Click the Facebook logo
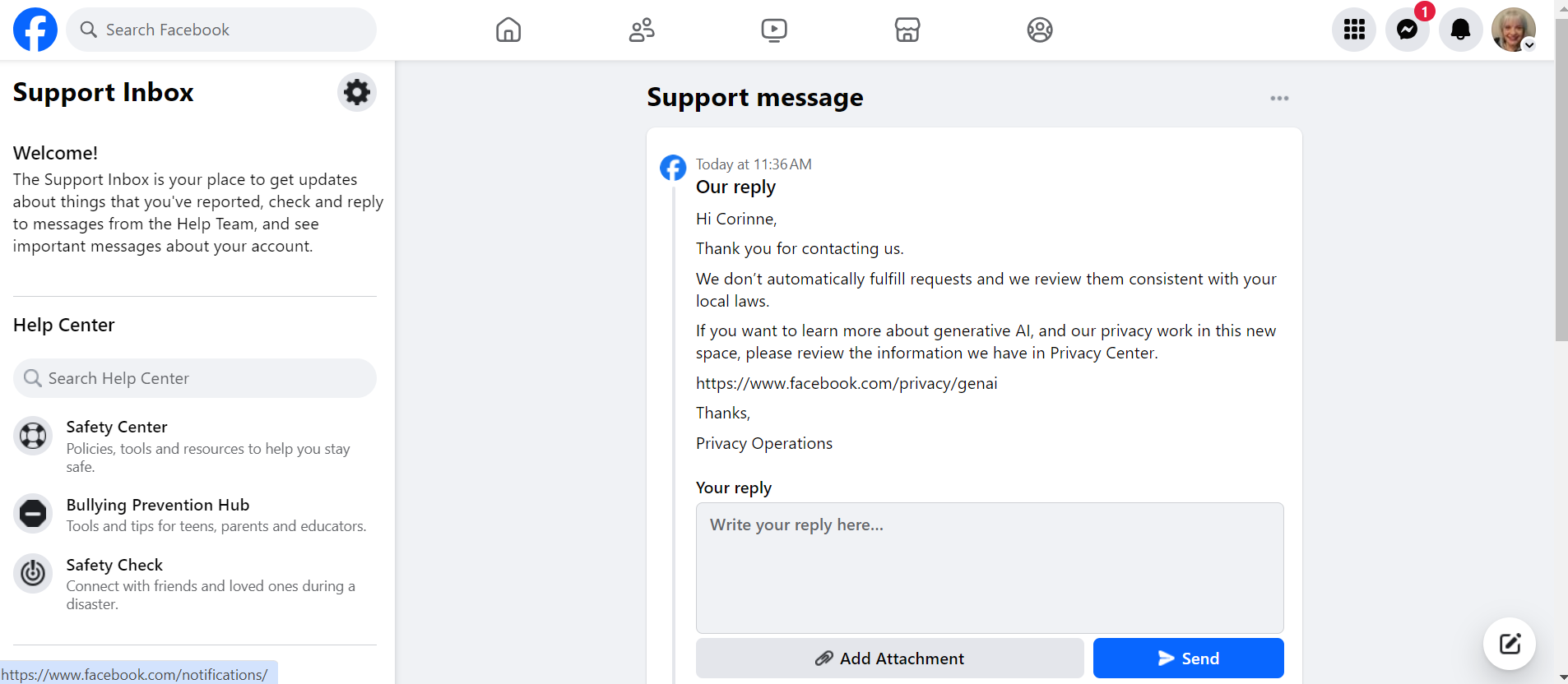This screenshot has height=684, width=1568. 35,30
